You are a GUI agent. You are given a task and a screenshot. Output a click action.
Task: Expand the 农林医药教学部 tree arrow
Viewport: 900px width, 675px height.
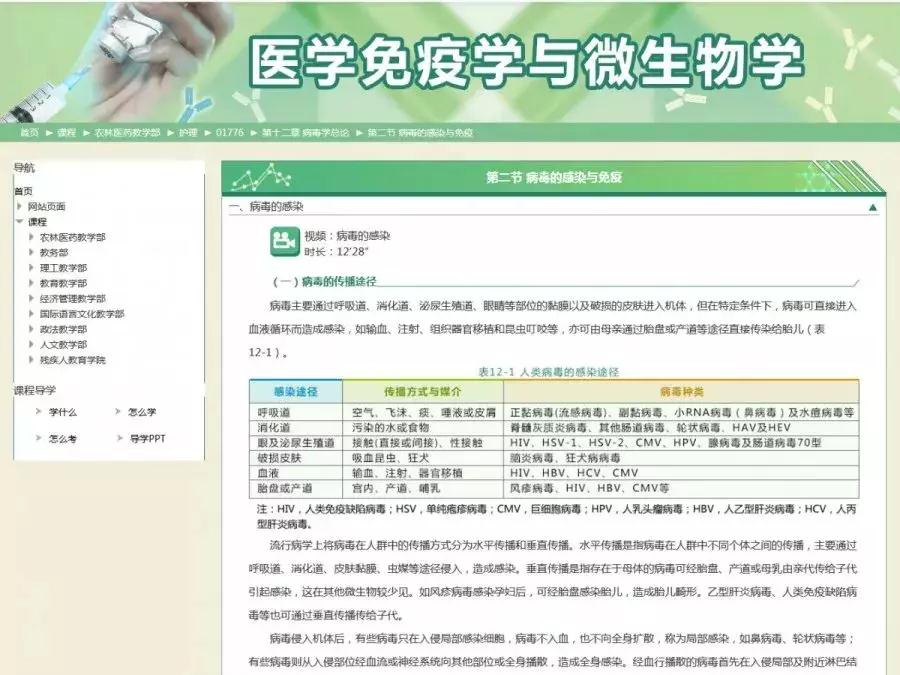31,237
